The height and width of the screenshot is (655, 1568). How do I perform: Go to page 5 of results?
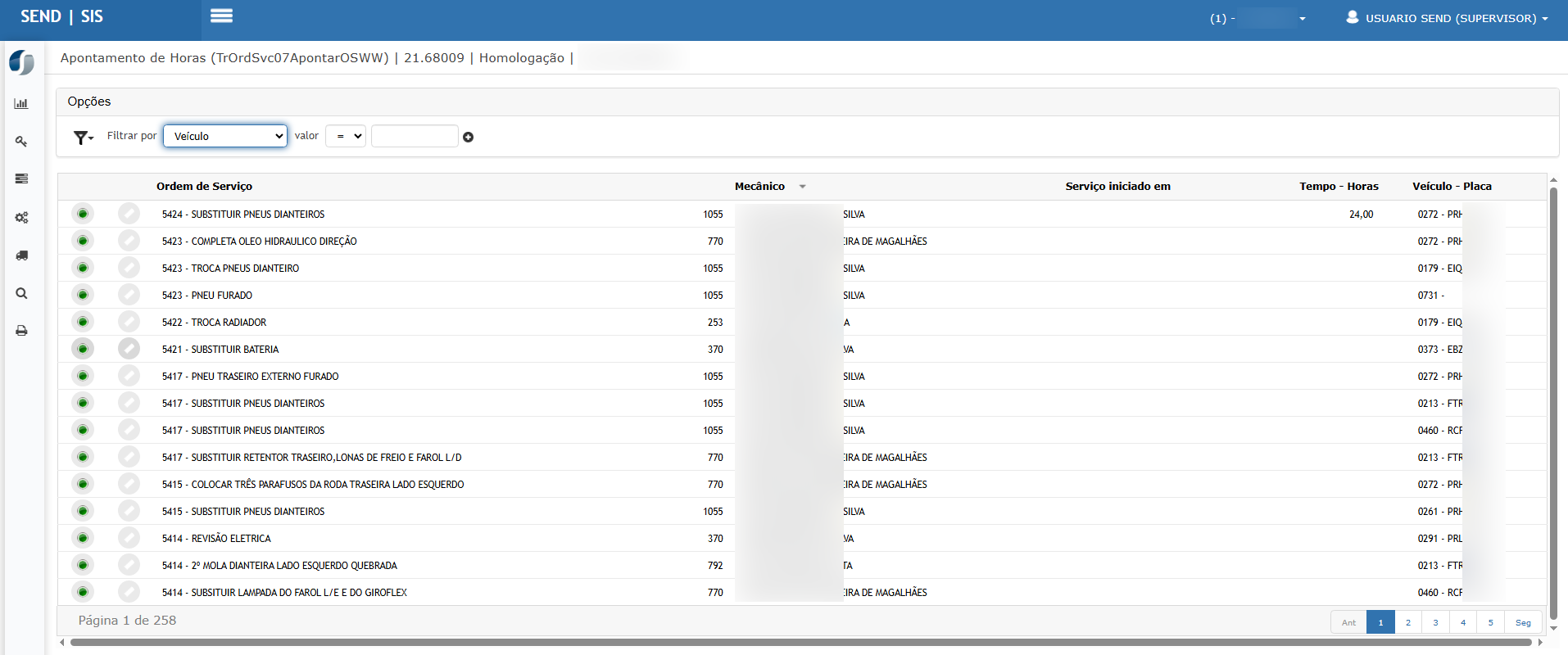(1490, 622)
